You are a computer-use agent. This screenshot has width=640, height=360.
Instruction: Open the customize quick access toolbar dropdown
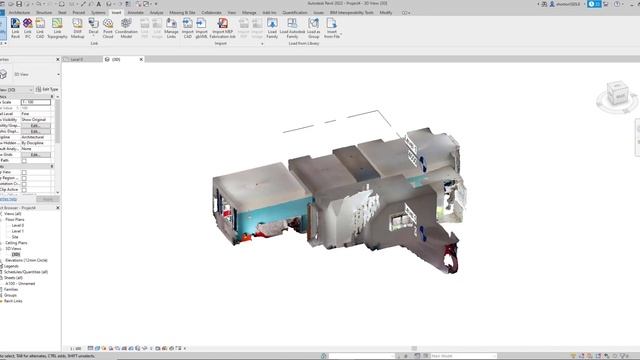(156, 4)
